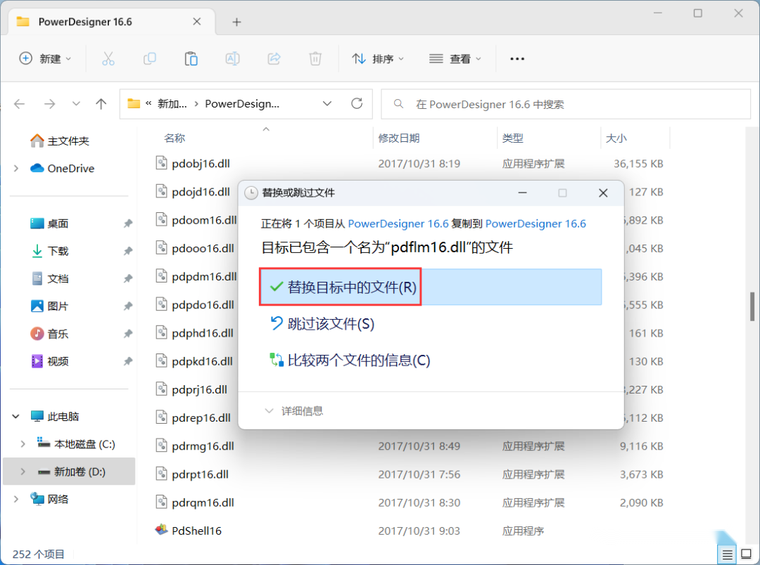Viewport: 760px width, 565px height.
Task: Open OneDrive in the sidebar
Action: point(62,168)
